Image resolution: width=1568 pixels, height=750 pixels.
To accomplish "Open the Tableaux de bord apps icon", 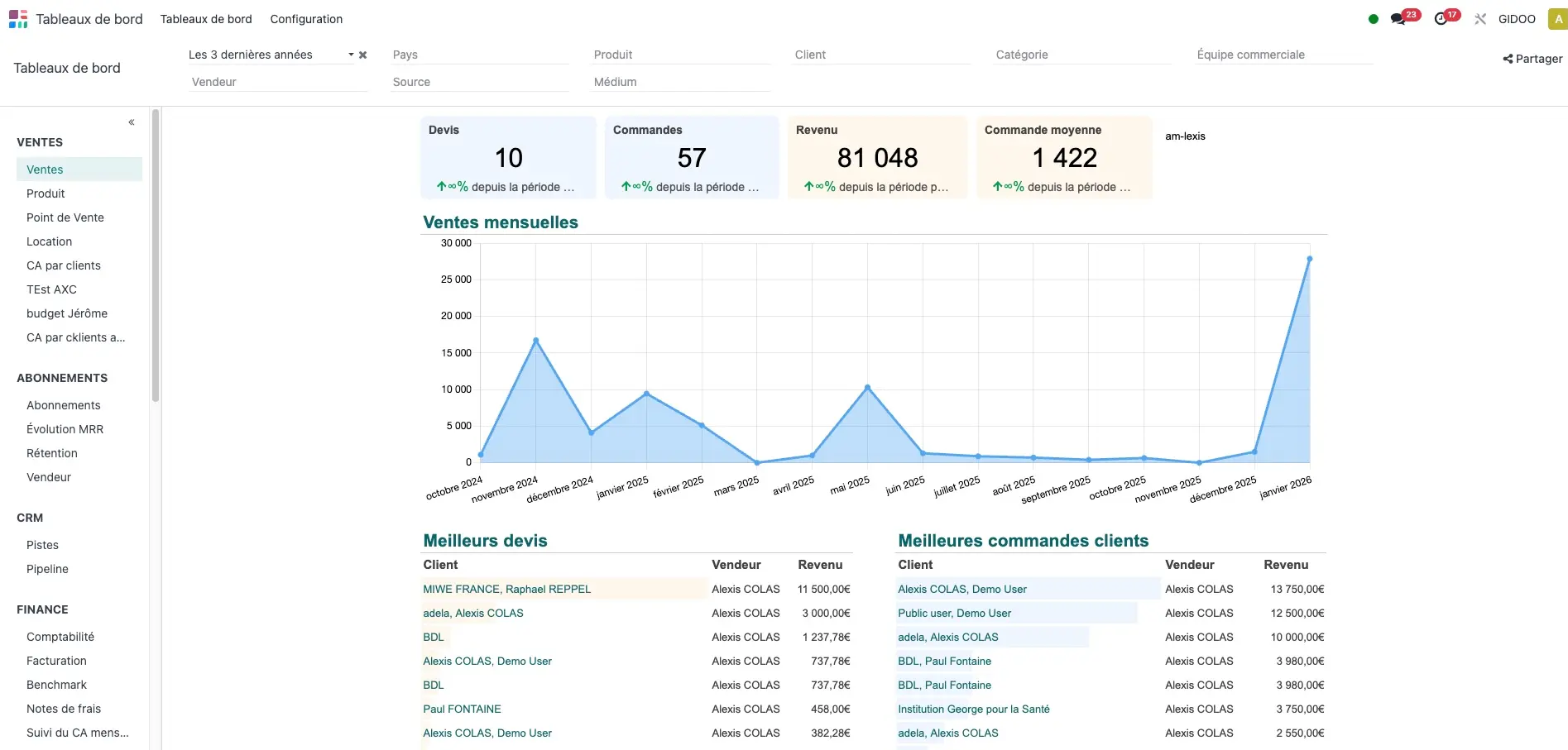I will tap(17, 18).
